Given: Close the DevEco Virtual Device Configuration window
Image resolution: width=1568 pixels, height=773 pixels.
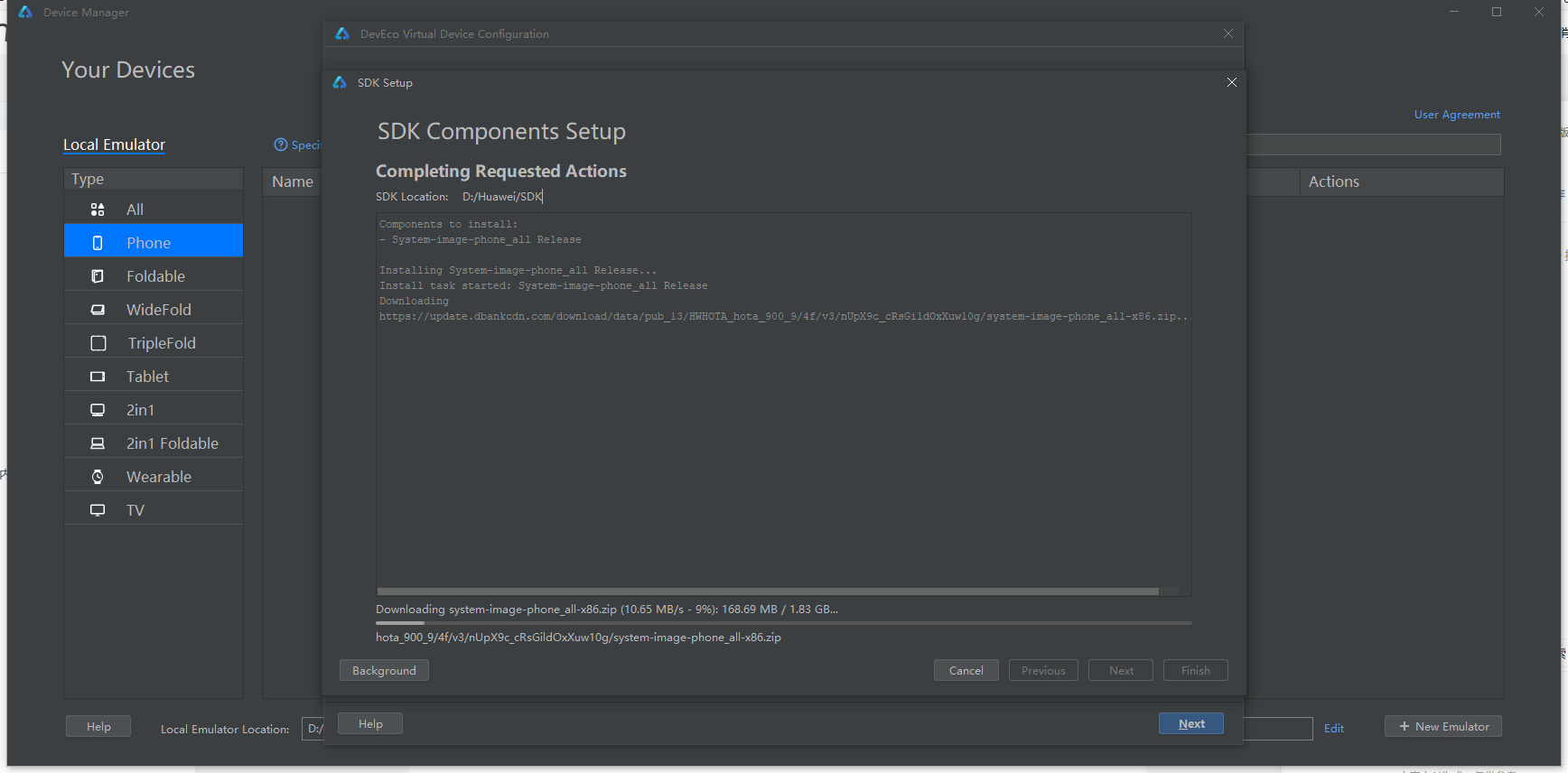Looking at the screenshot, I should [x=1228, y=33].
